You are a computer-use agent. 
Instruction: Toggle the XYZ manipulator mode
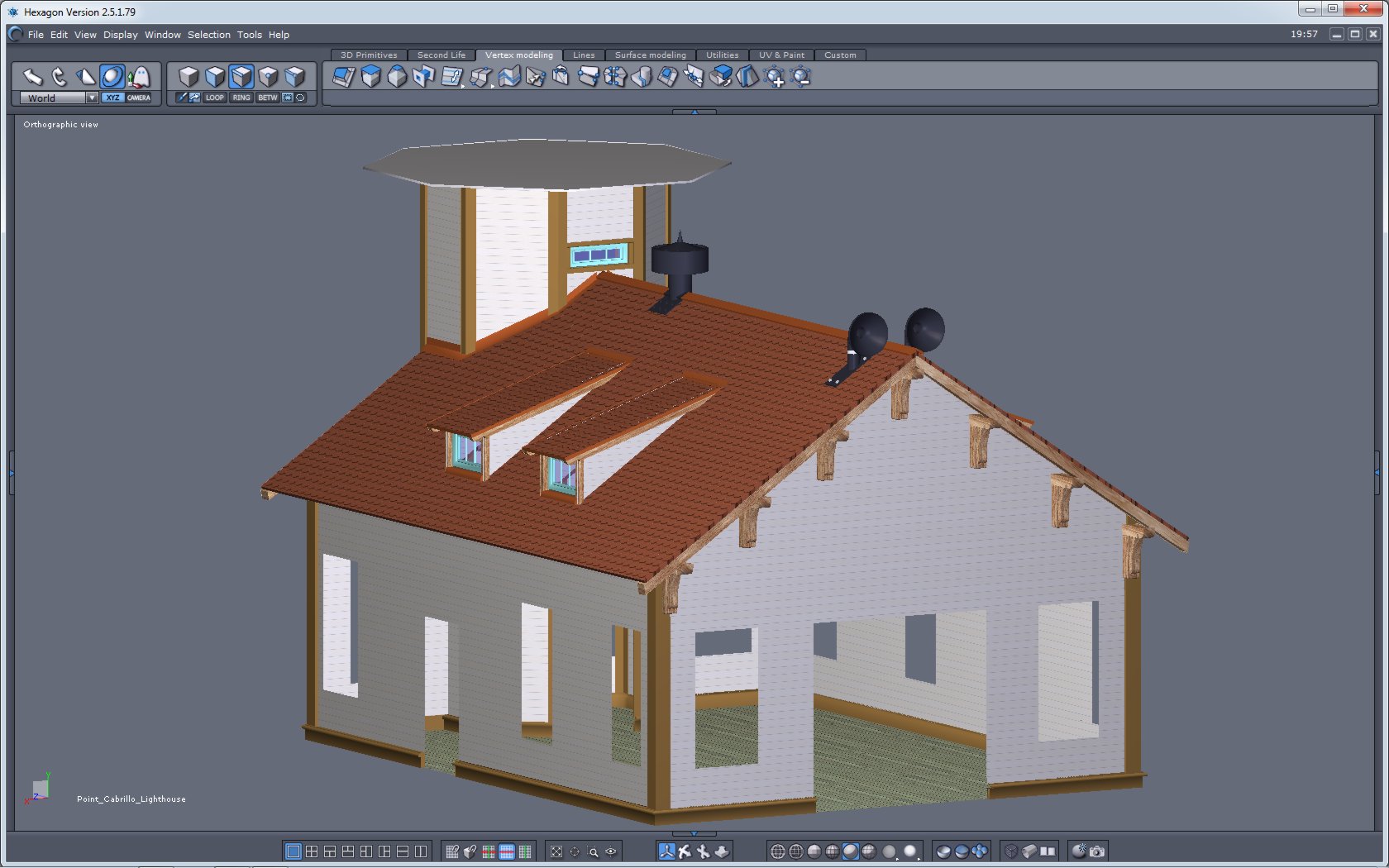[x=112, y=98]
